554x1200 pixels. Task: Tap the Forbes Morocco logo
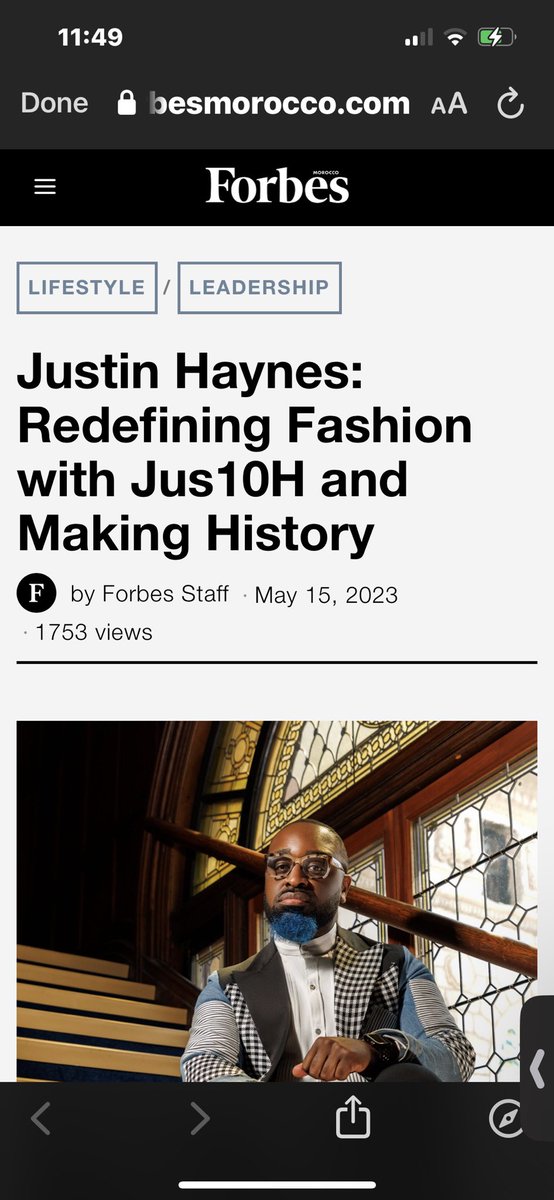coord(278,185)
